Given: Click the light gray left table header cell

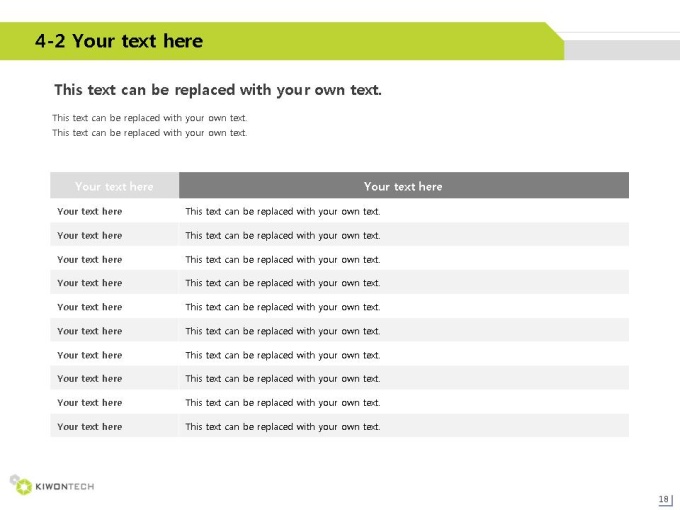Looking at the screenshot, I should (114, 186).
